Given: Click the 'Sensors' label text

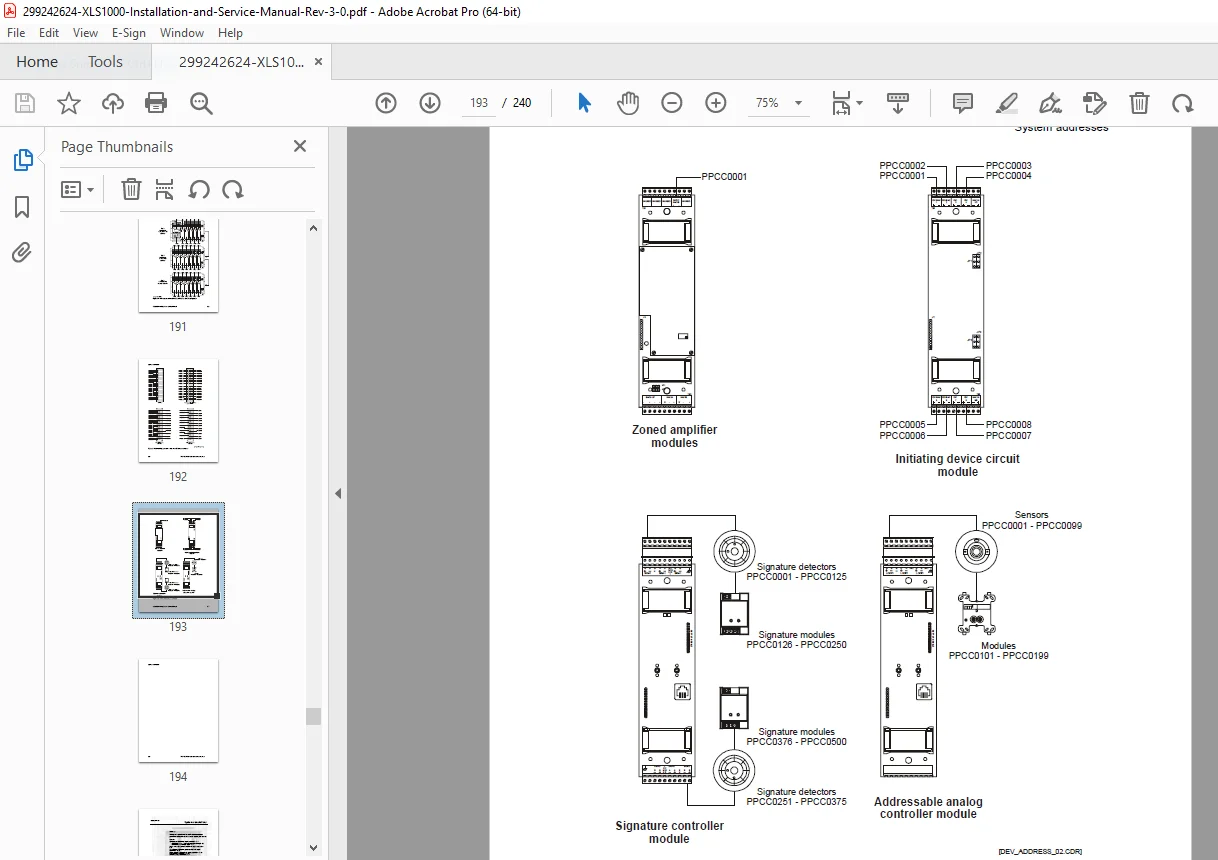Looking at the screenshot, I should click(x=1031, y=515).
